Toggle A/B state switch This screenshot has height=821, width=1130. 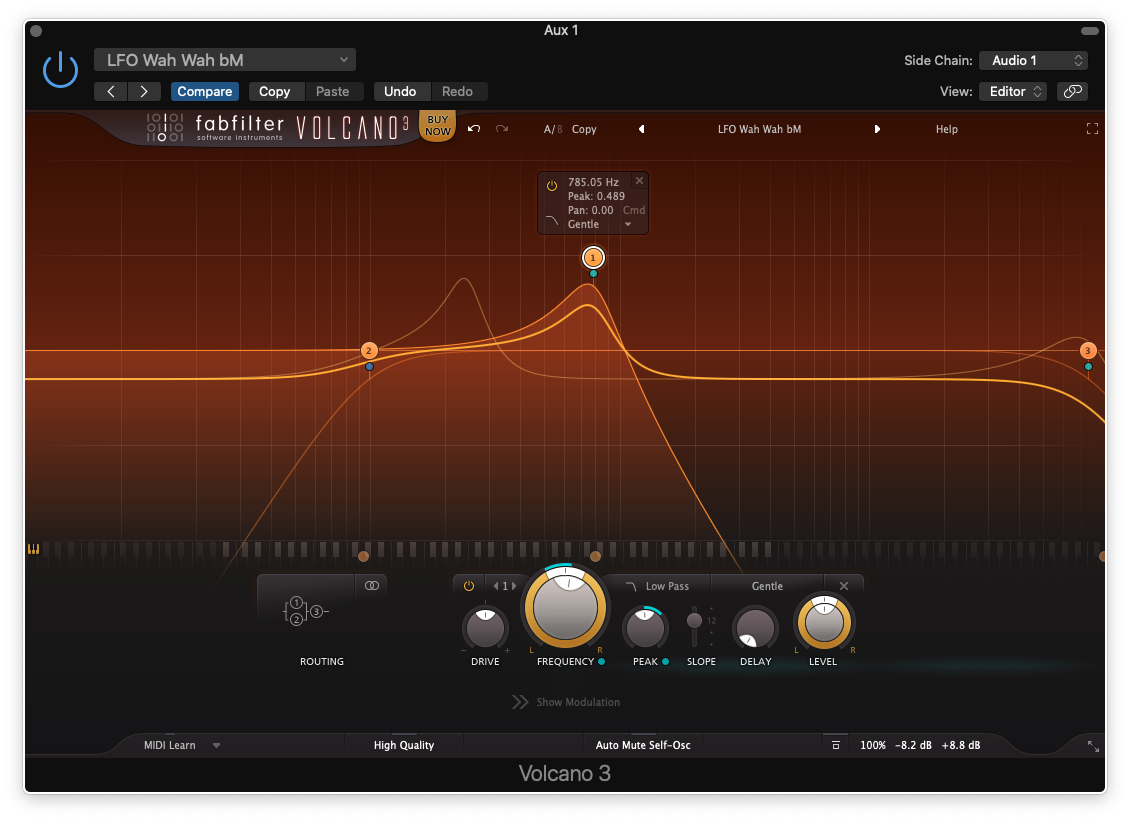pos(553,129)
